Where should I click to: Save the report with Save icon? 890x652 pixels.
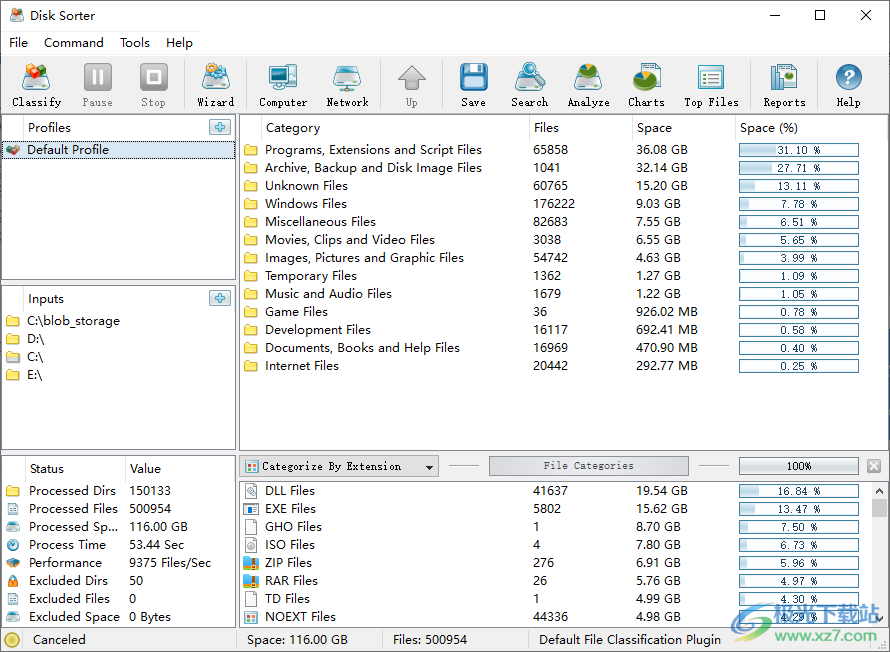point(473,85)
